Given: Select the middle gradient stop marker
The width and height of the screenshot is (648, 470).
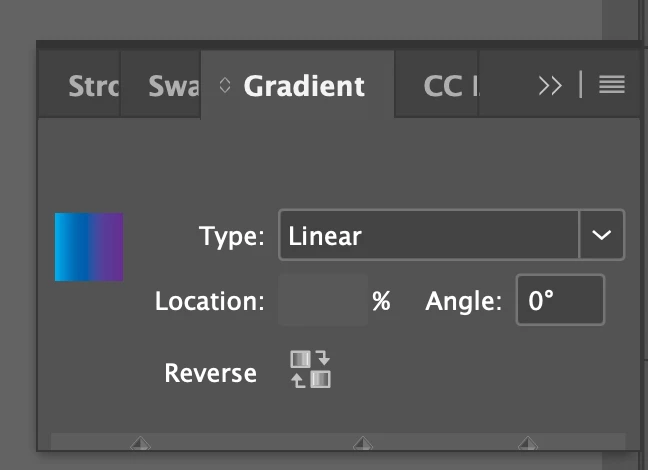Looking at the screenshot, I should (364, 443).
